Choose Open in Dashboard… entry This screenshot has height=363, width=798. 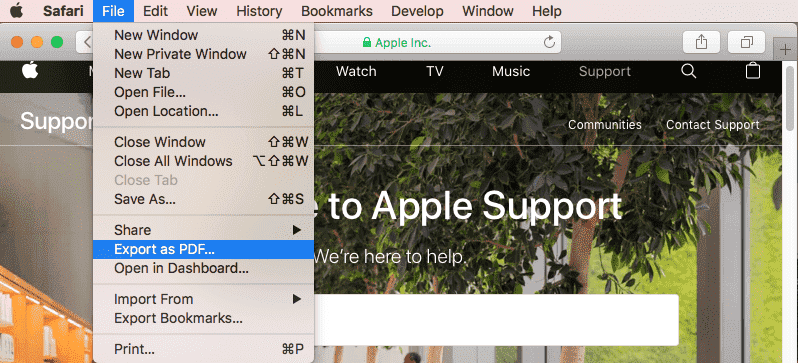pos(203,268)
